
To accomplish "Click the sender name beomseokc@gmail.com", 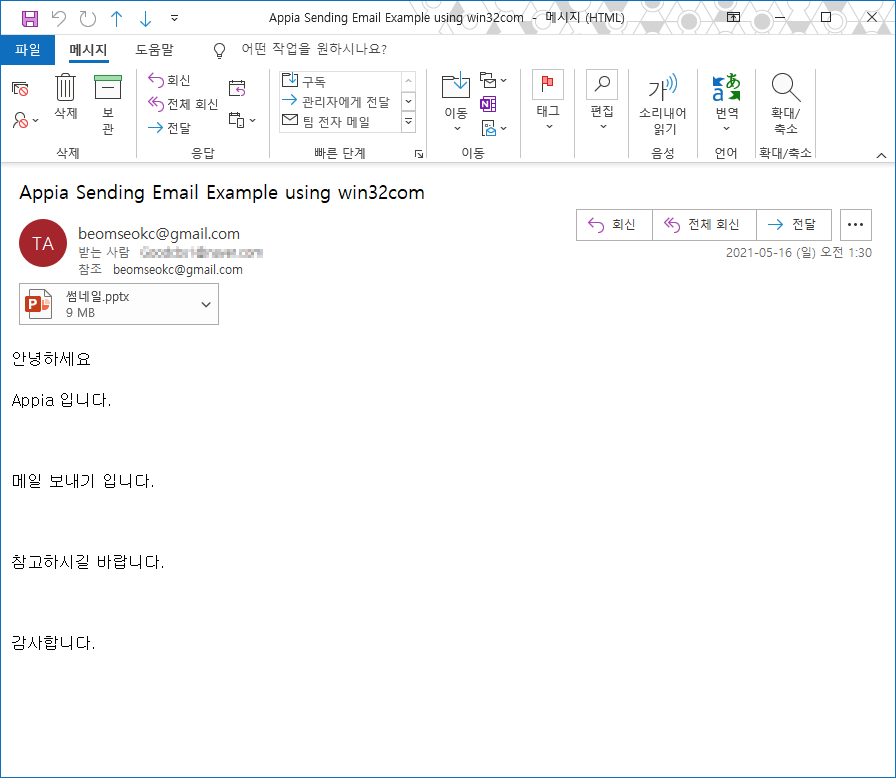I will (159, 234).
